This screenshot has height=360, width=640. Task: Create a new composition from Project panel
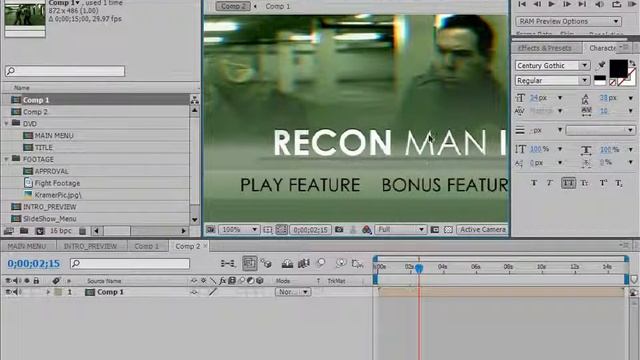pos(40,231)
